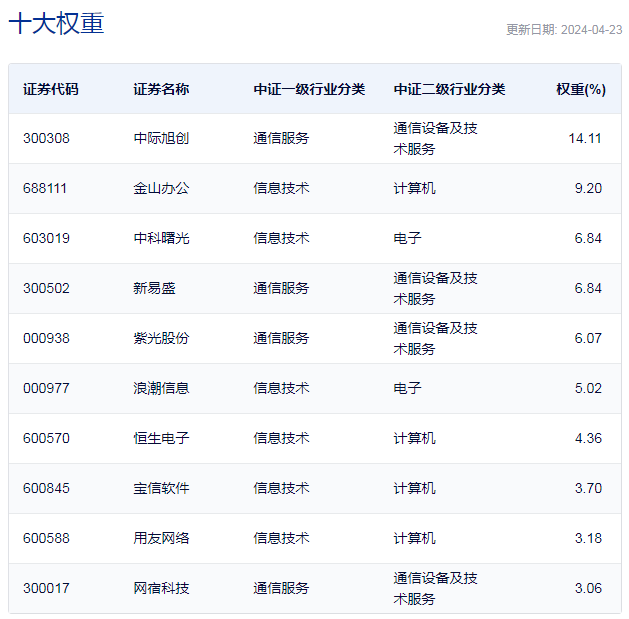The image size is (629, 619).
Task: Click the 中证一级行业分类 column header
Action: (x=309, y=89)
